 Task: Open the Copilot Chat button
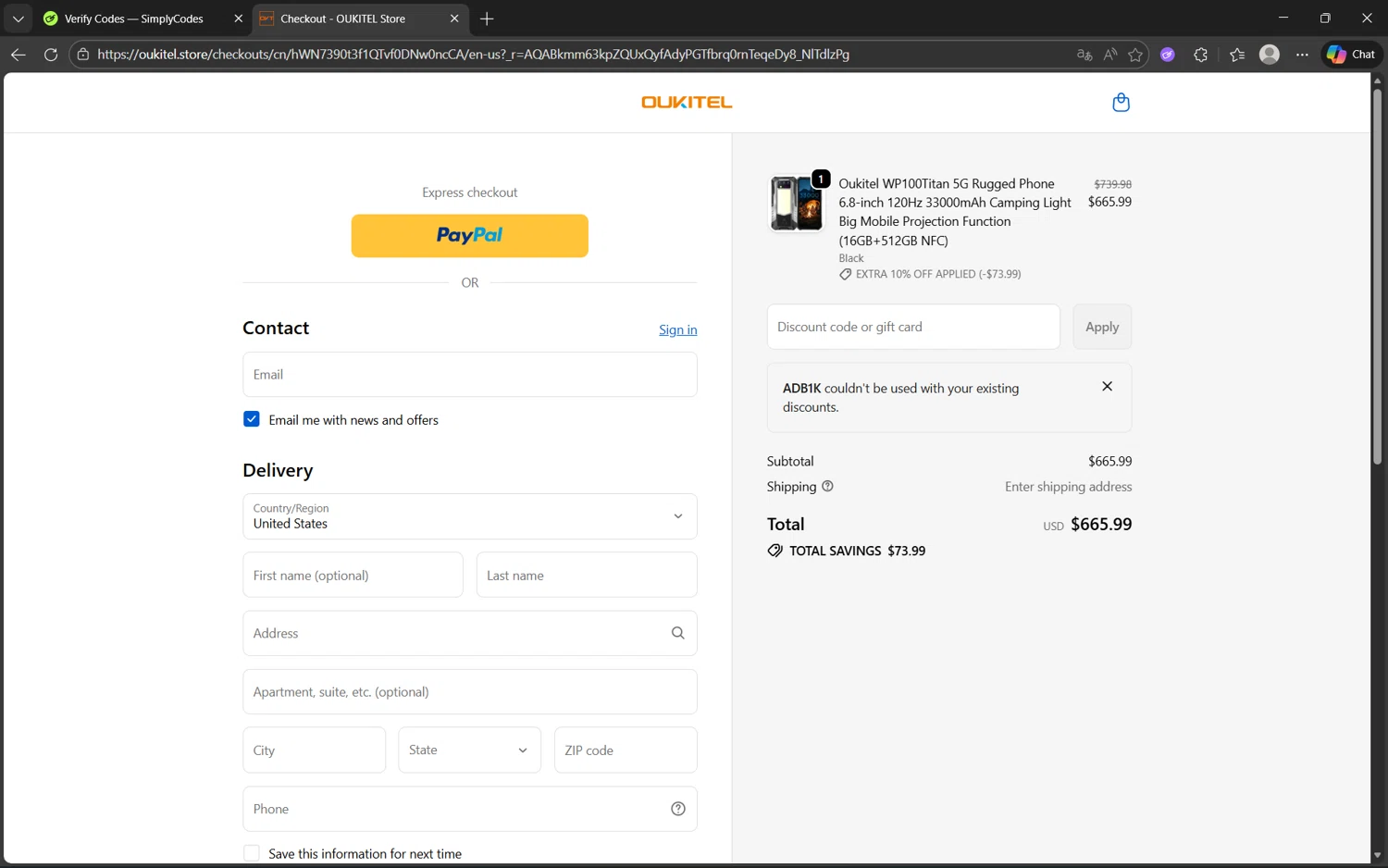tap(1351, 55)
